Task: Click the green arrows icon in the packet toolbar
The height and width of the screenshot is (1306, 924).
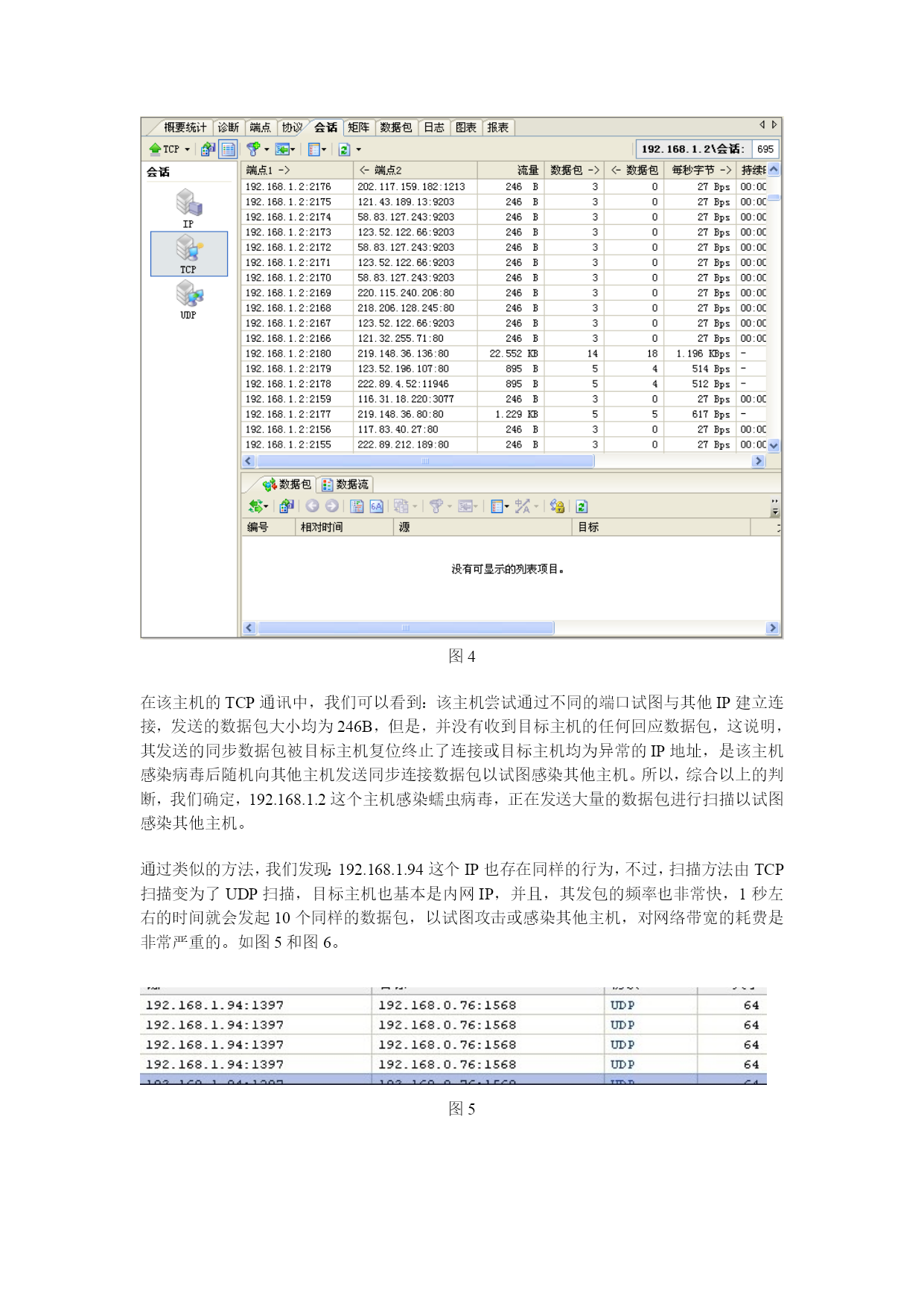Action: coord(255,506)
